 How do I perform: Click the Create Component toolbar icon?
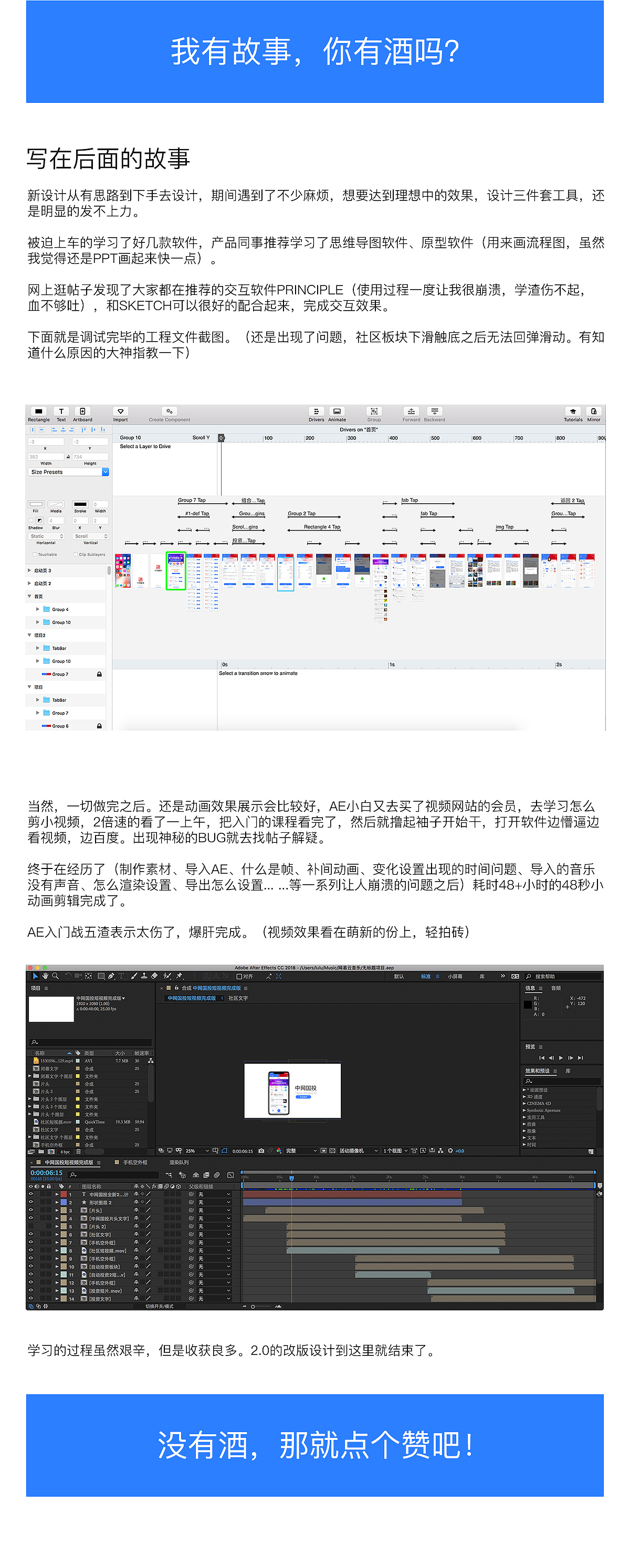click(x=169, y=411)
